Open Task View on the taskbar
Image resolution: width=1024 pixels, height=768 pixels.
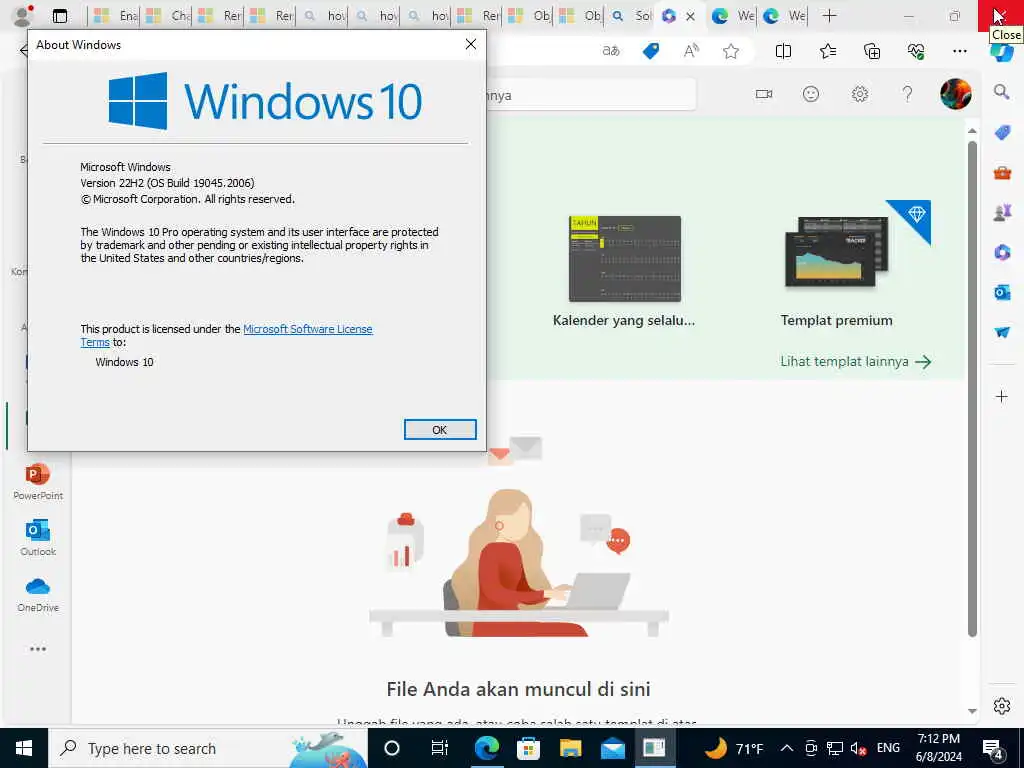tap(440, 748)
